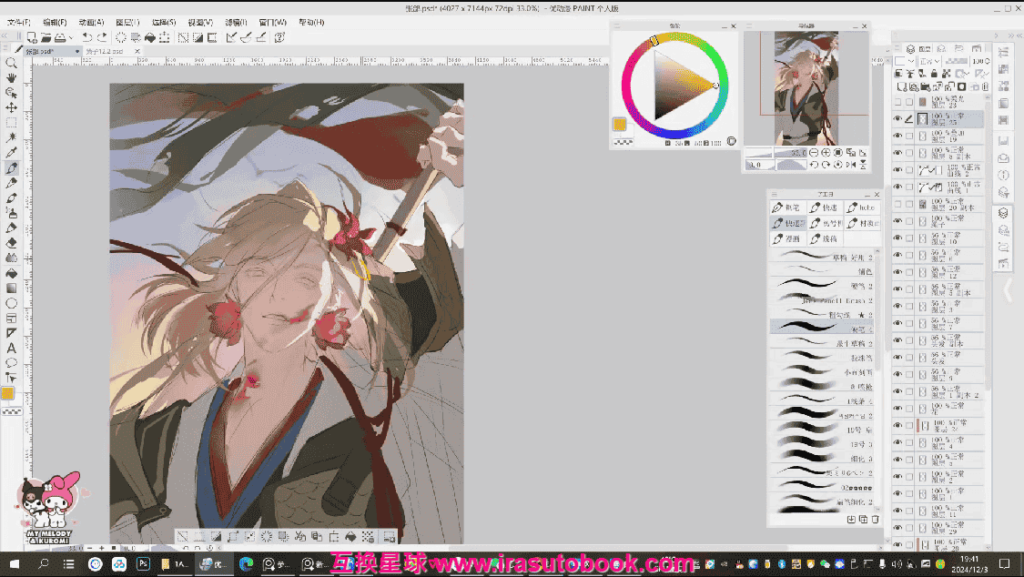
Task: Select the Hand move-view tool
Action: coord(11,78)
